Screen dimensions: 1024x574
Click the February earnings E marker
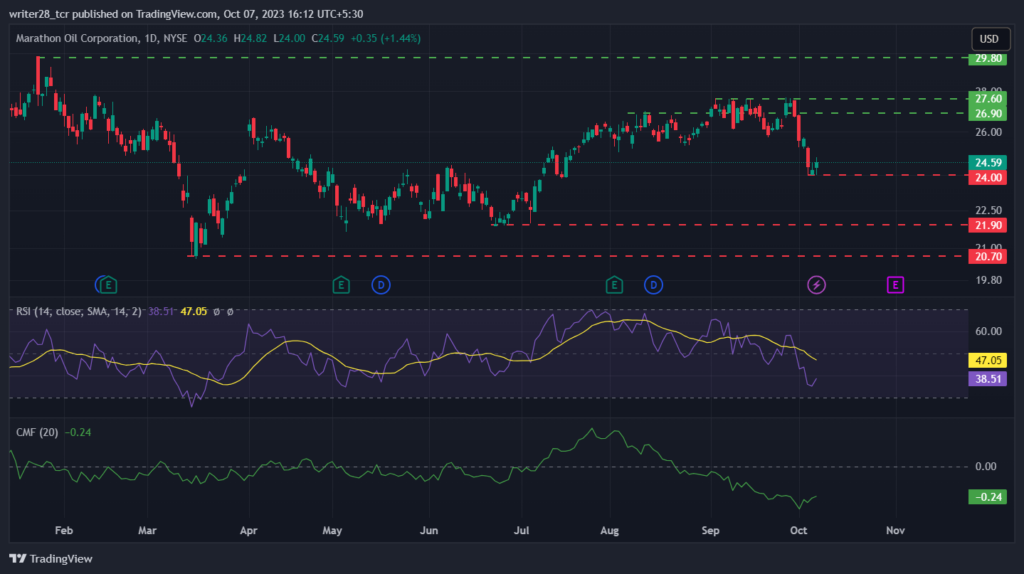click(108, 285)
